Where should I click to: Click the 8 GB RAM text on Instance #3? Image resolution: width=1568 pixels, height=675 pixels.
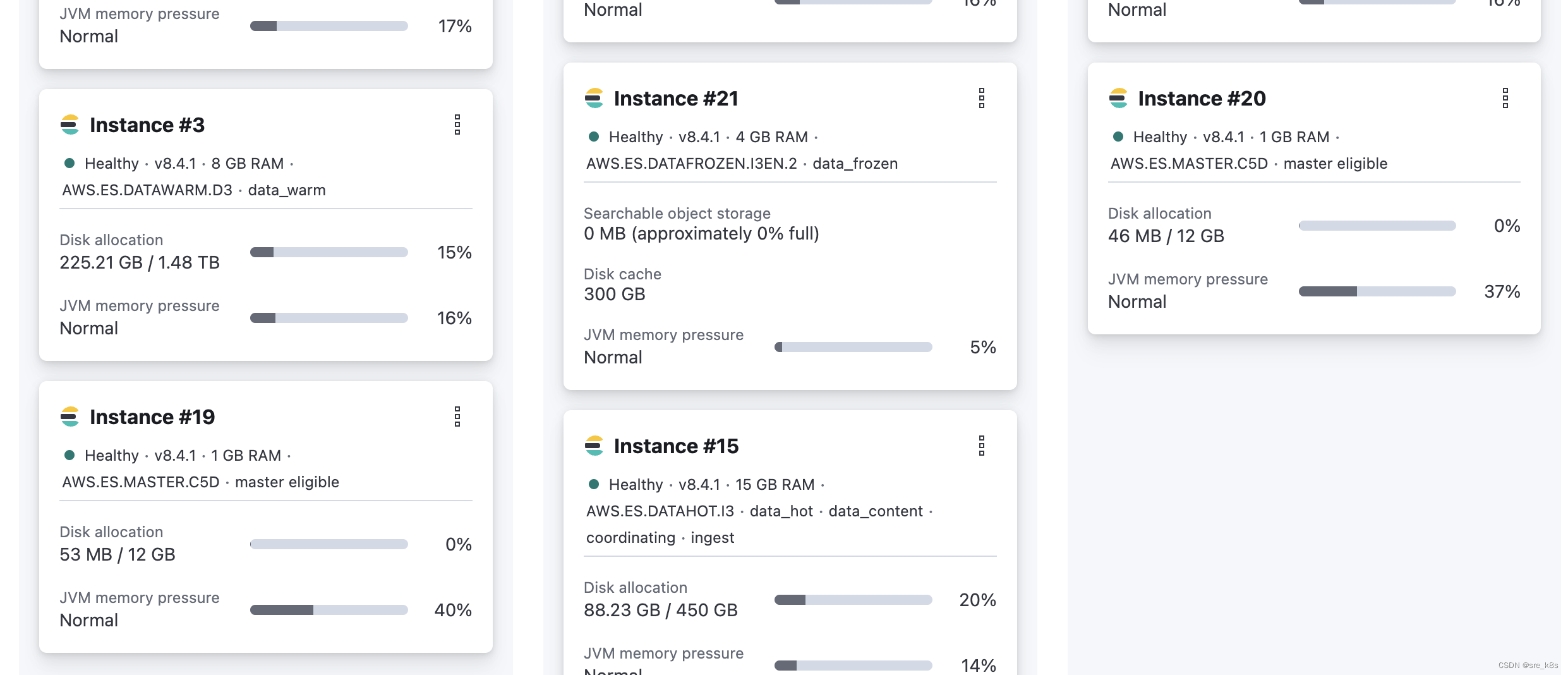[x=248, y=164]
